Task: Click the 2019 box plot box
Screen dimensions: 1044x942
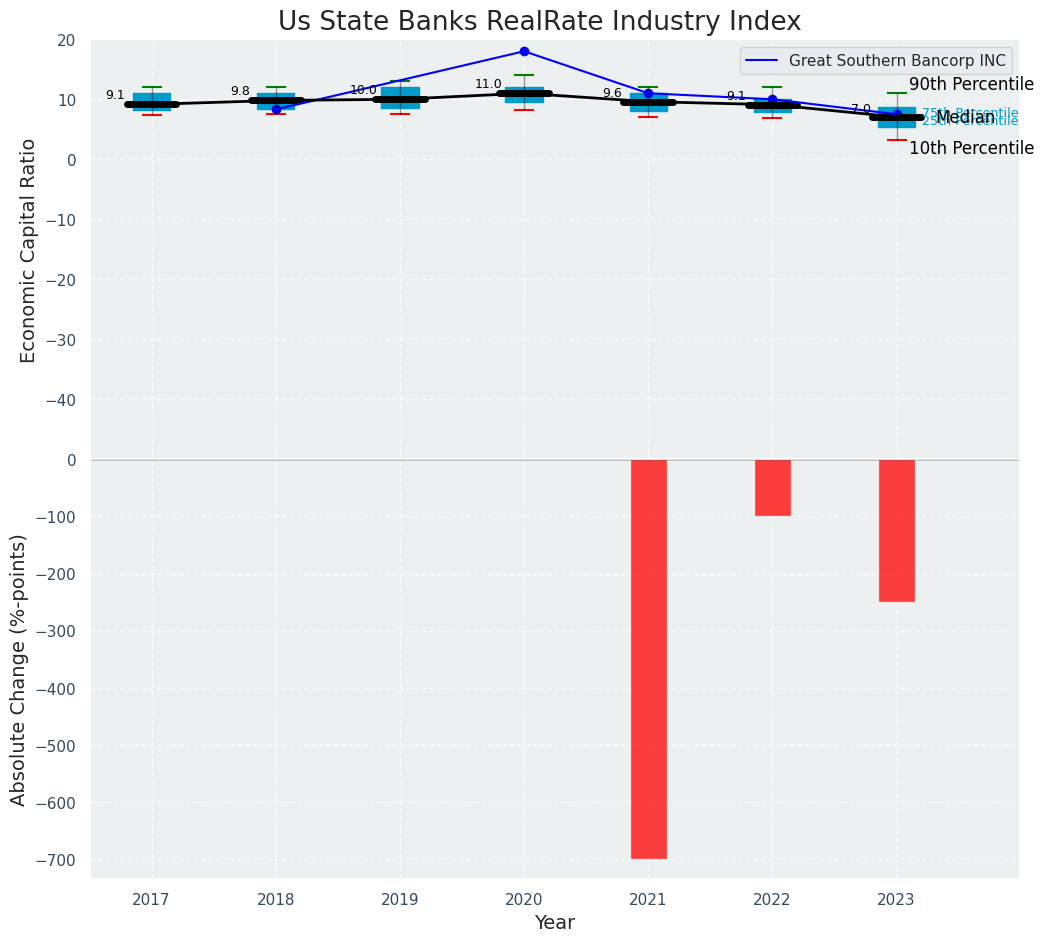Action: coord(400,92)
